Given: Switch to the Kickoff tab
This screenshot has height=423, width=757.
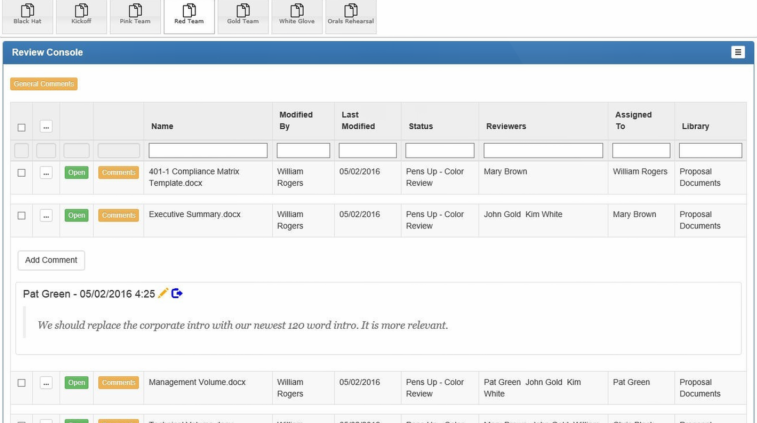Looking at the screenshot, I should click(x=81, y=16).
